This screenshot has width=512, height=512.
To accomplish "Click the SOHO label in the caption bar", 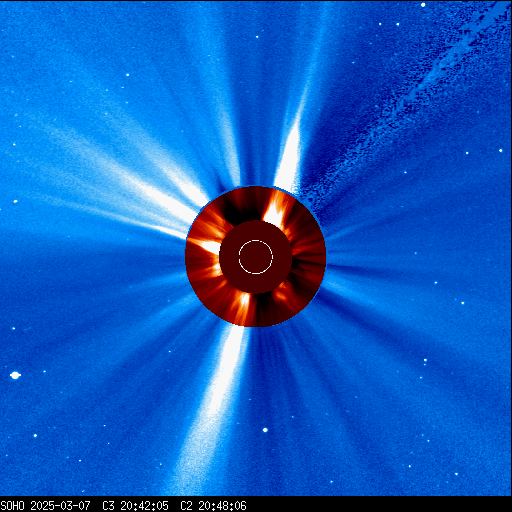I will 12,506.
